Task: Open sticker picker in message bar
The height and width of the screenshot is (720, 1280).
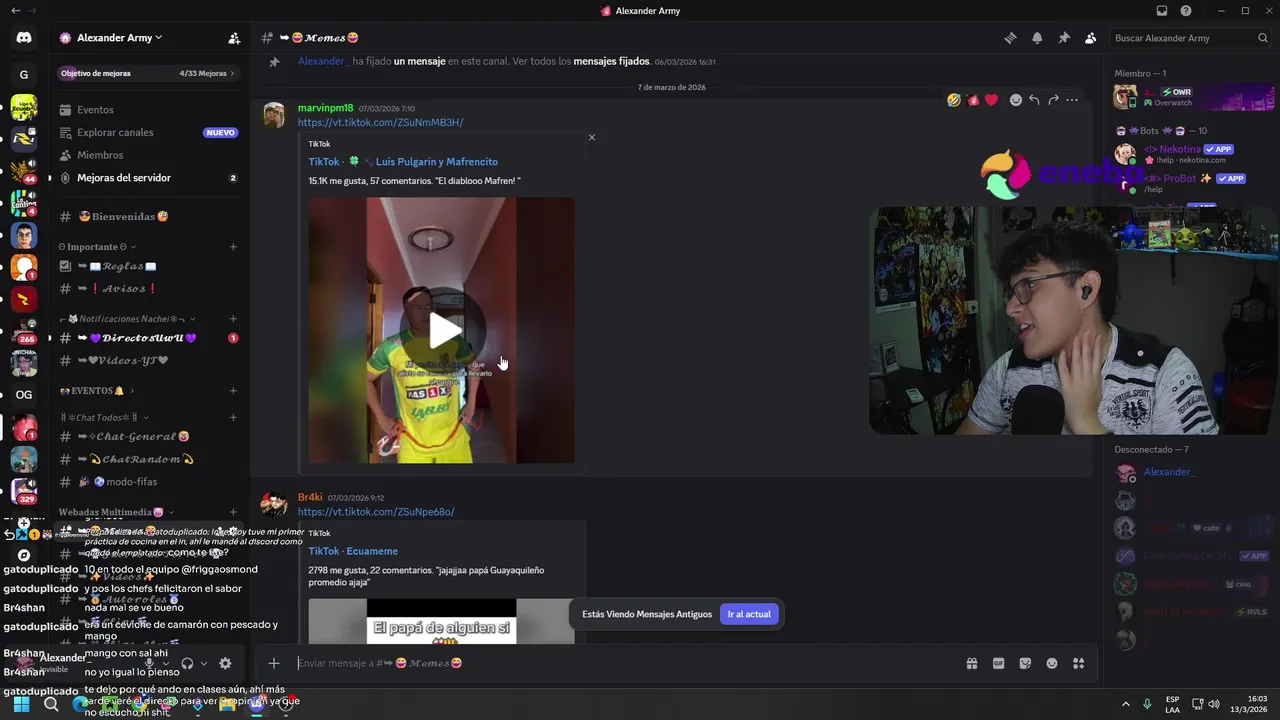Action: [1025, 663]
